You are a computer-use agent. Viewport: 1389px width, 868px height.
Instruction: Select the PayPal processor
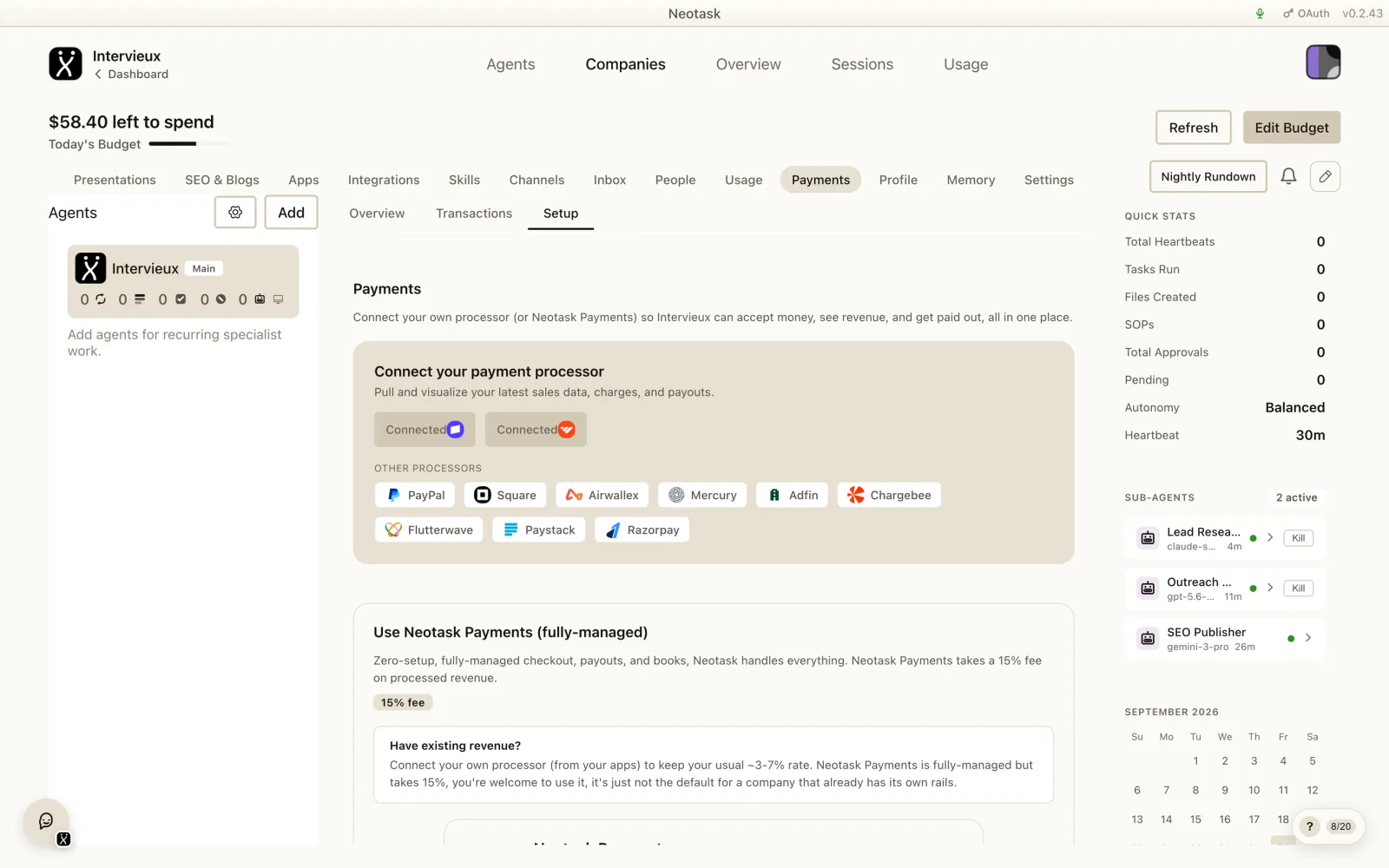click(415, 495)
